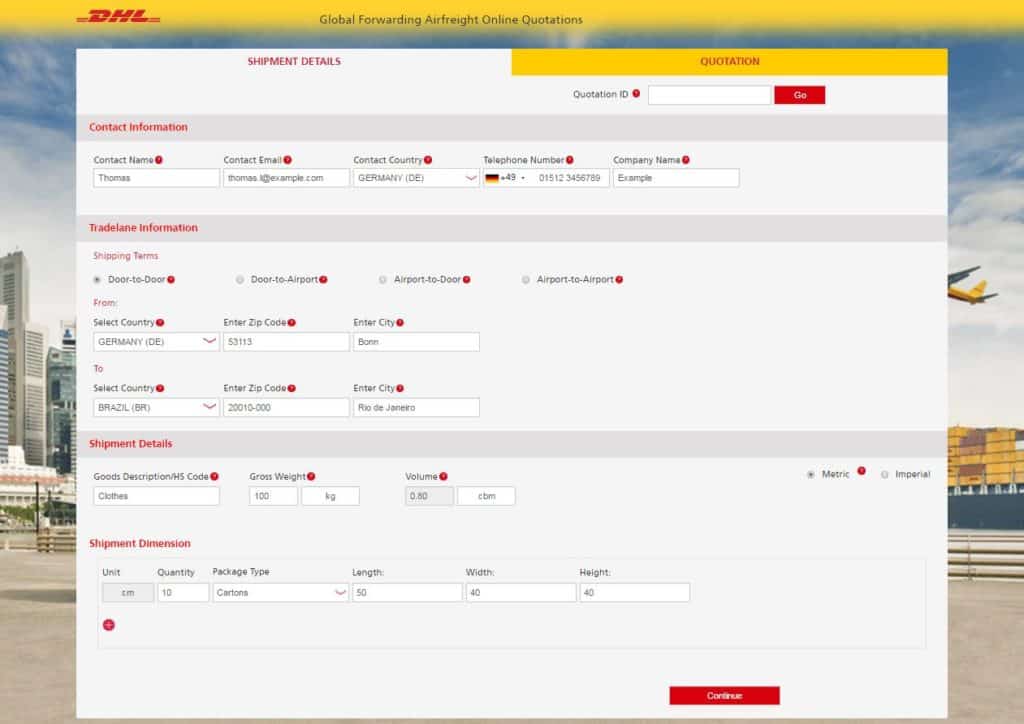Open help for Contact Name field
1024x724 pixels.
click(x=160, y=159)
